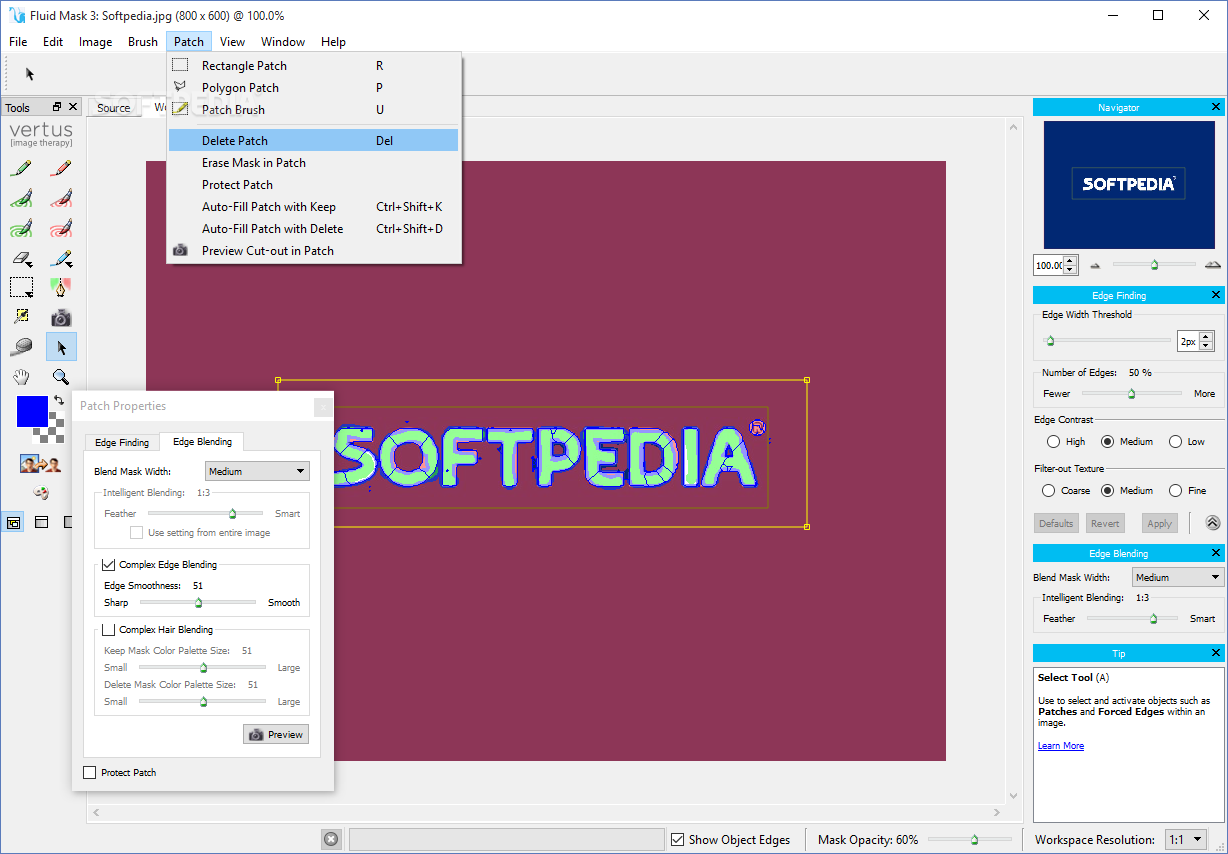1228x854 pixels.
Task: Select the yellow Clean-up wand tool
Action: click(x=21, y=317)
